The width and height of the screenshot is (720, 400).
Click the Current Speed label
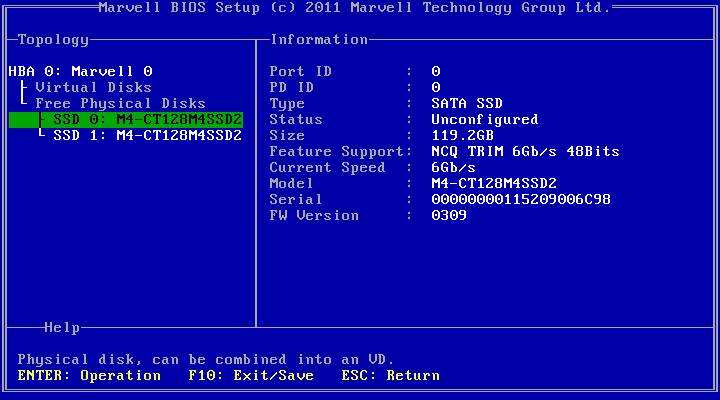pyautogui.click(x=327, y=168)
